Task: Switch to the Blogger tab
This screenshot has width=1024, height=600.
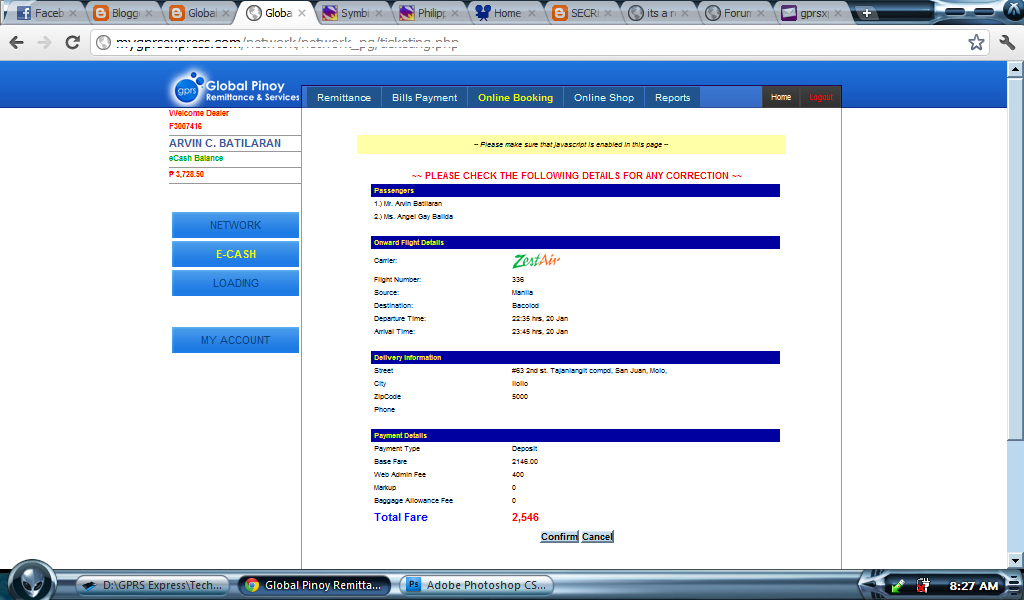Action: tap(124, 13)
